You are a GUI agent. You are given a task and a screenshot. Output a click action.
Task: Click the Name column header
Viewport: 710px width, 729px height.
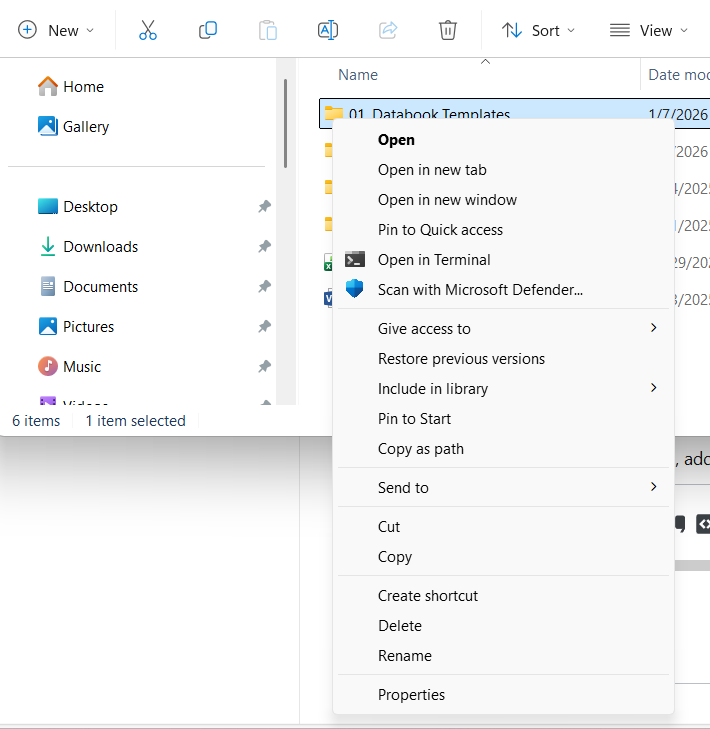tap(358, 75)
